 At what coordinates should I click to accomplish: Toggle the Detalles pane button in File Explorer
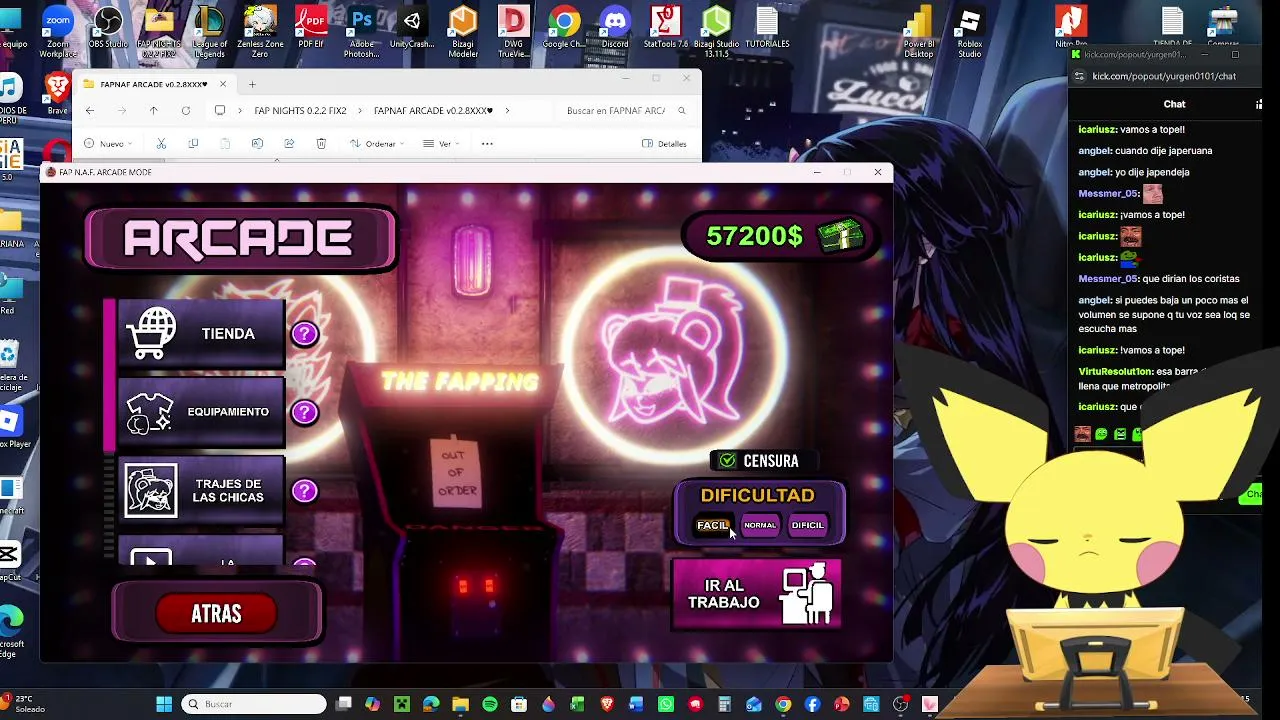pos(664,144)
